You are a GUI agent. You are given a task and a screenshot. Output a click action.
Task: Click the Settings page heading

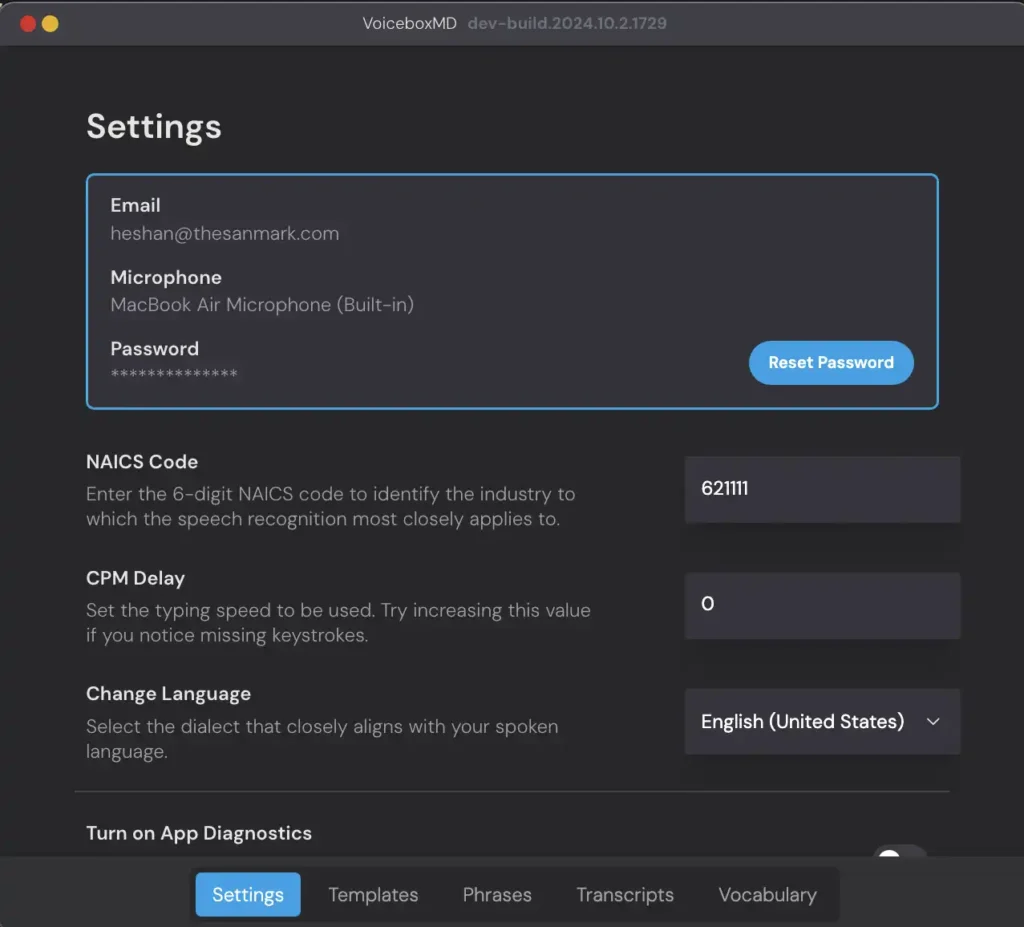point(154,127)
